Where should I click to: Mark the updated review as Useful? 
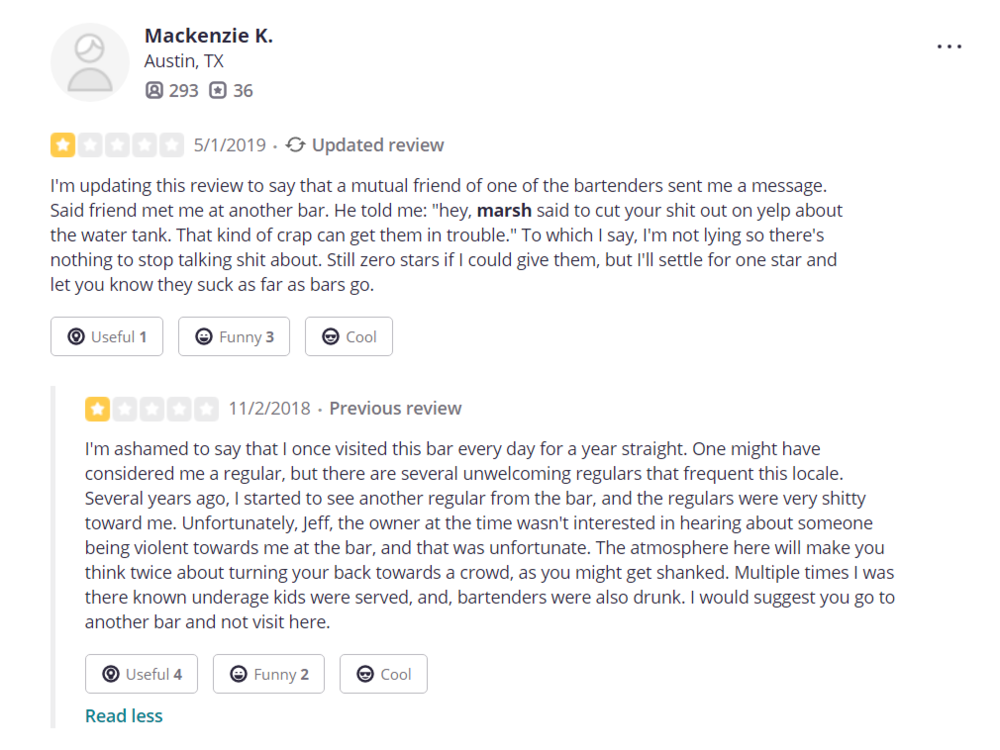107,337
